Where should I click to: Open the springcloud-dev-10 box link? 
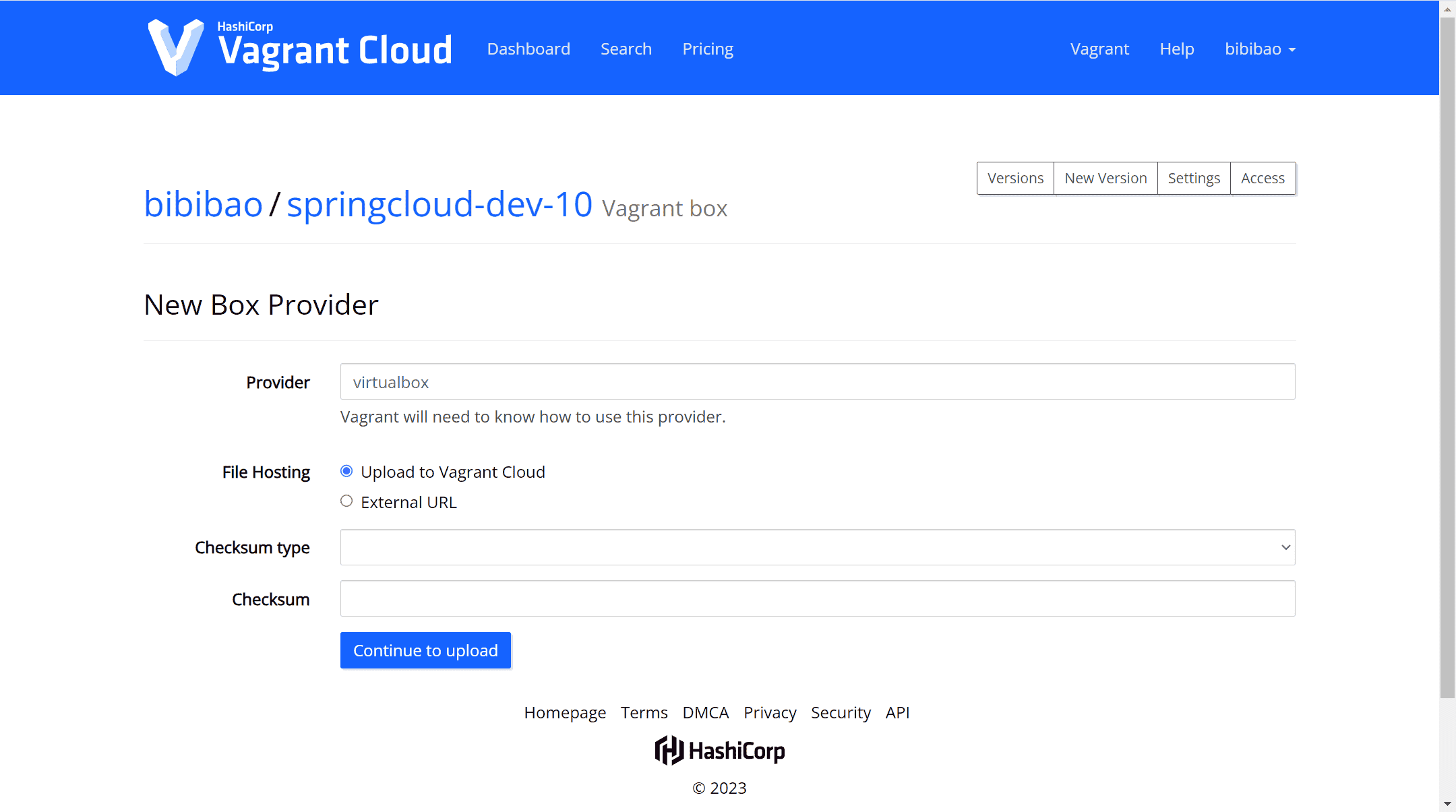(439, 204)
